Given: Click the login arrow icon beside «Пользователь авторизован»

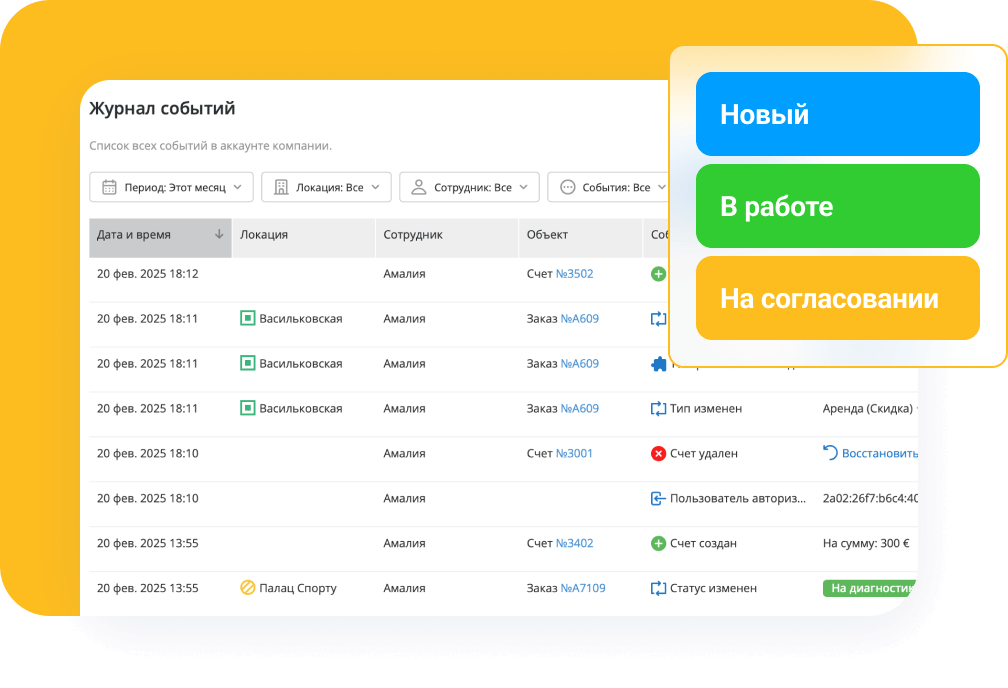Looking at the screenshot, I should [x=659, y=498].
